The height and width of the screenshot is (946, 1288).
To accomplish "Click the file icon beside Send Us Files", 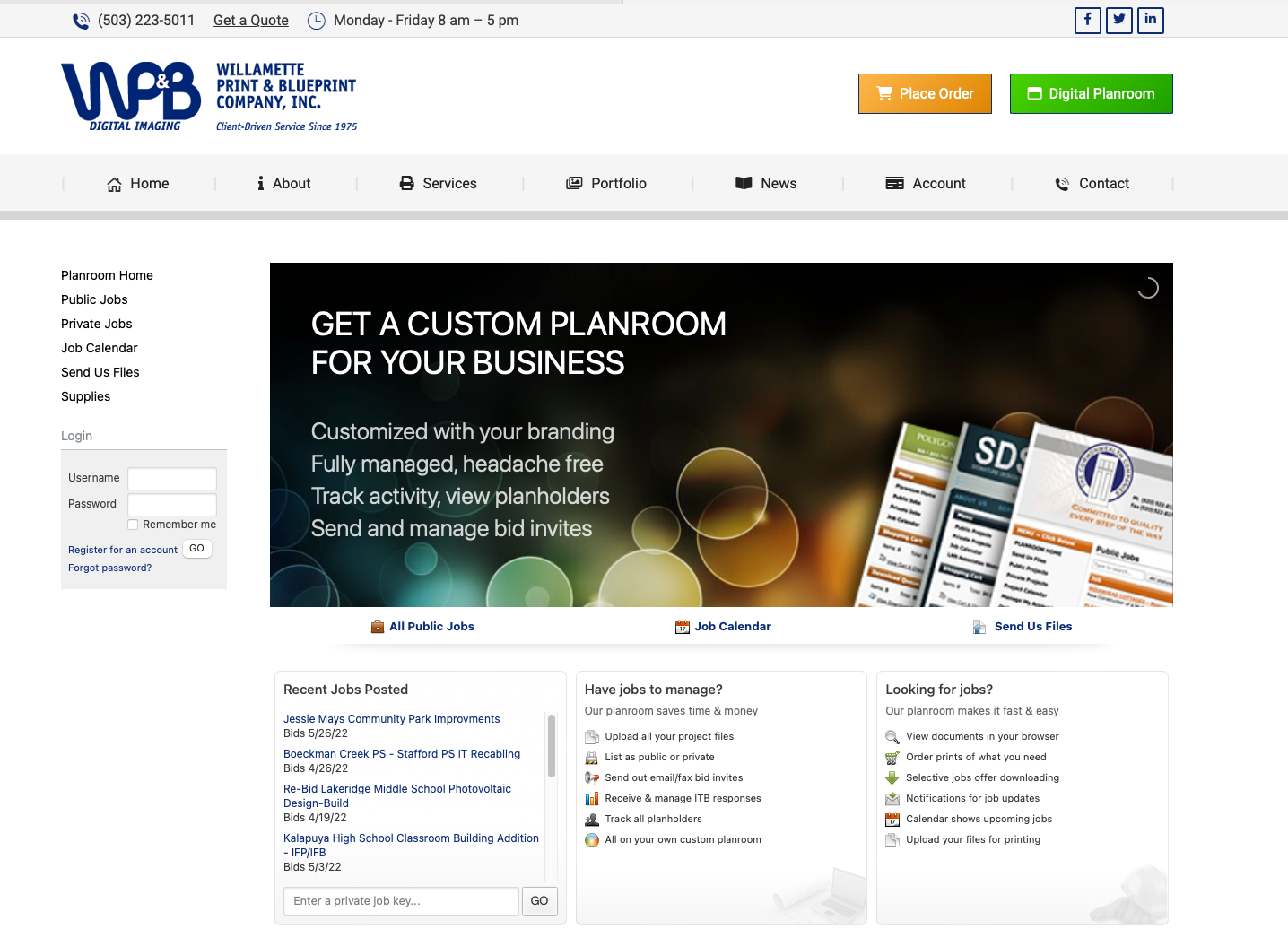I will [979, 627].
